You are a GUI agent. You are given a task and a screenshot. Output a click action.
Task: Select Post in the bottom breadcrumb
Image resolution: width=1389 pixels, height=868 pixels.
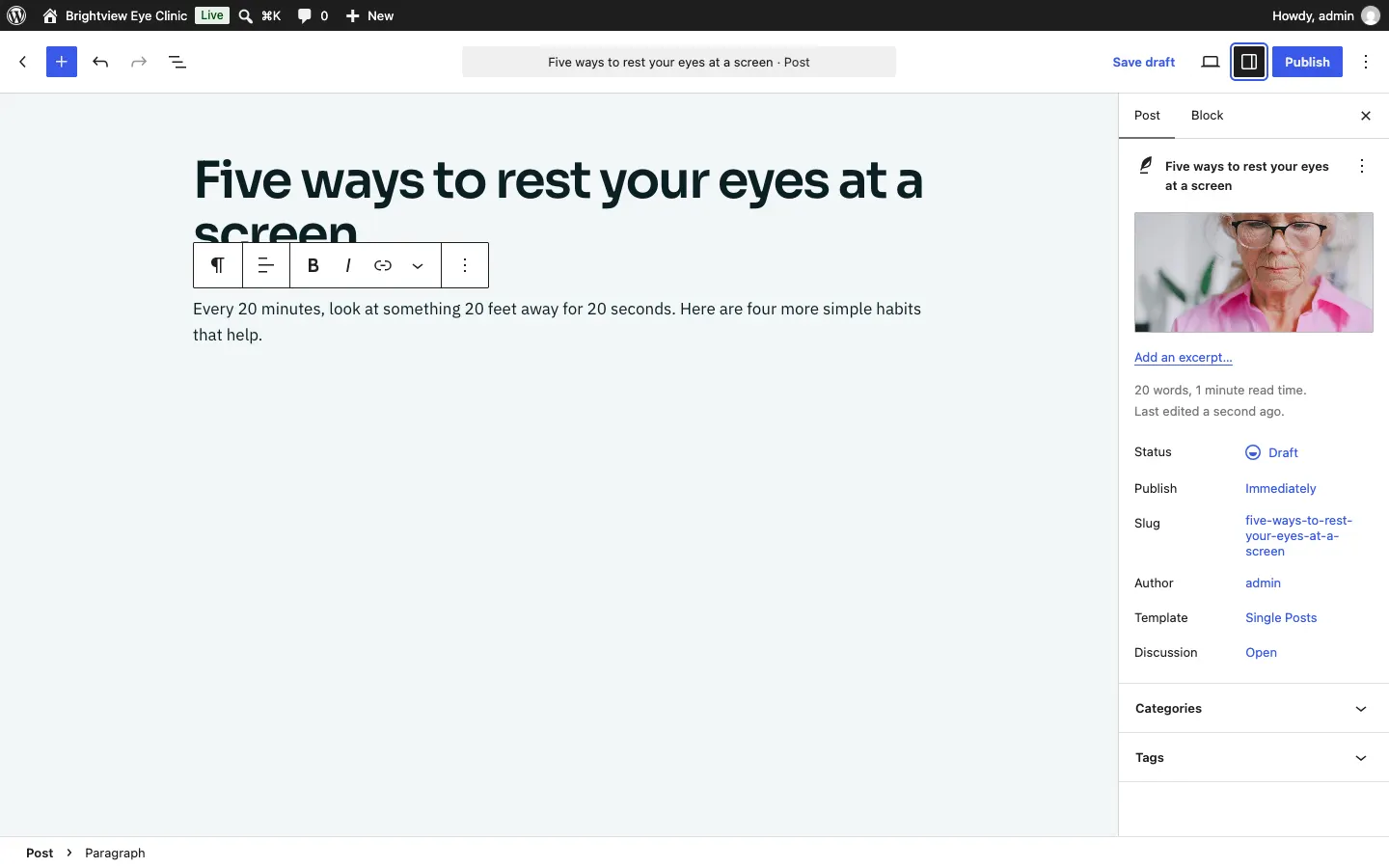pos(40,853)
